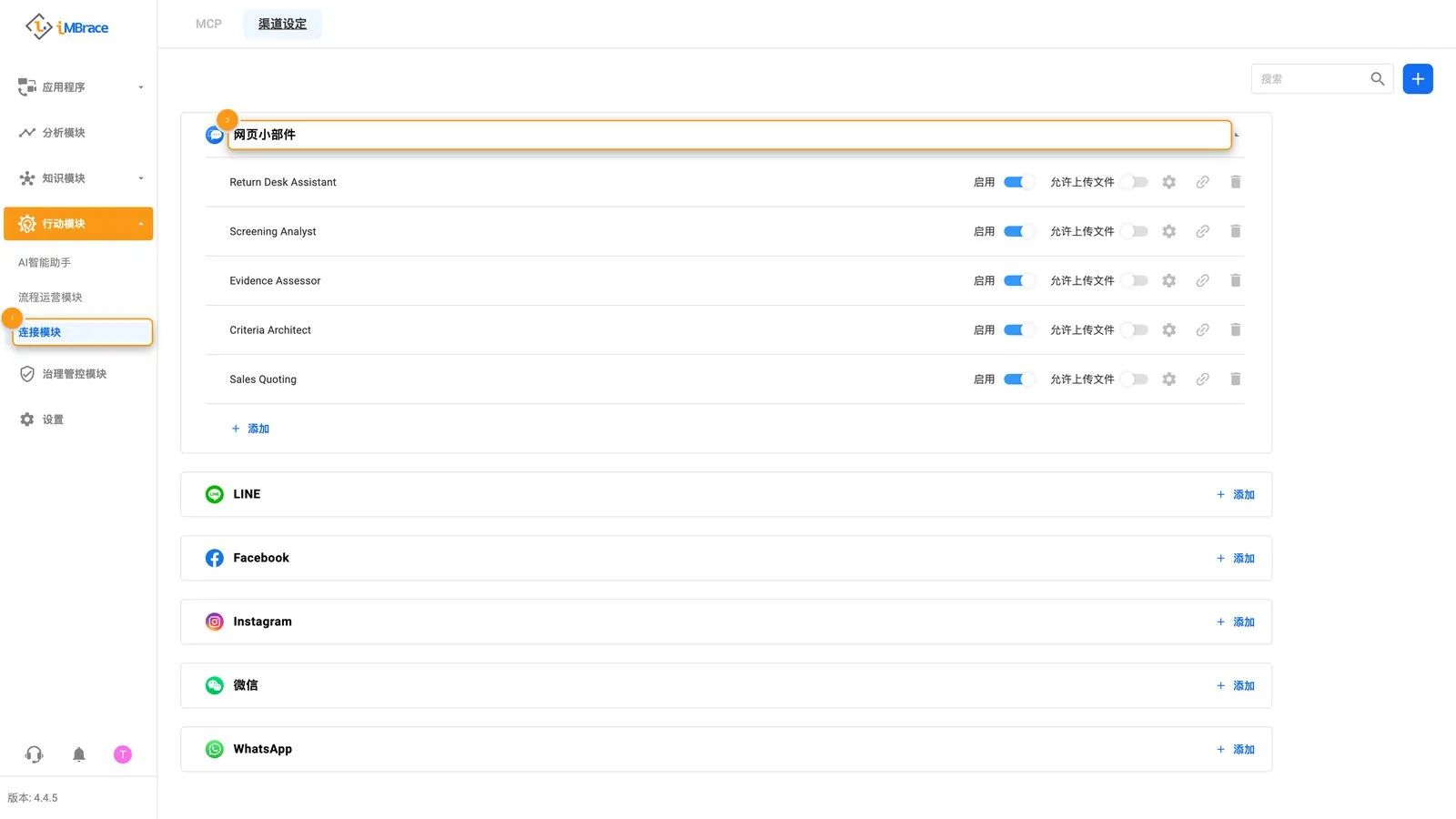The width and height of the screenshot is (1456, 819).
Task: Open settings gear for Return Desk Assistant
Action: pos(1169,182)
